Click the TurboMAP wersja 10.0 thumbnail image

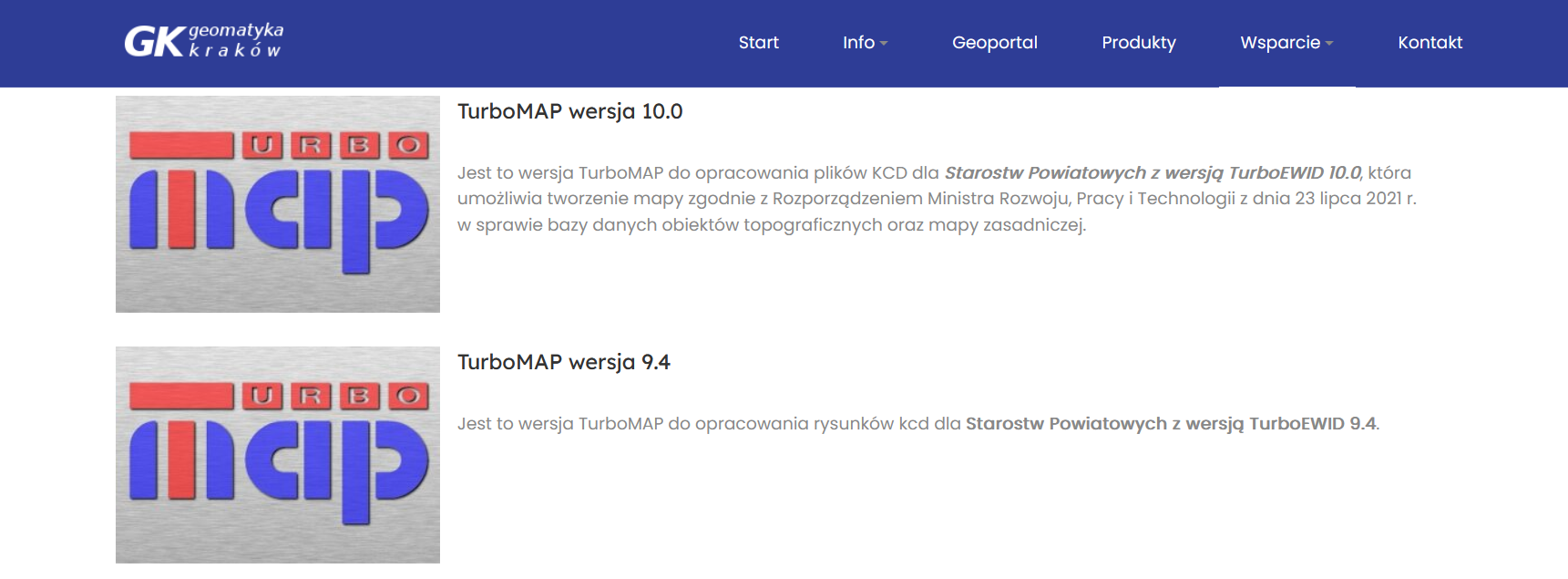[278, 204]
